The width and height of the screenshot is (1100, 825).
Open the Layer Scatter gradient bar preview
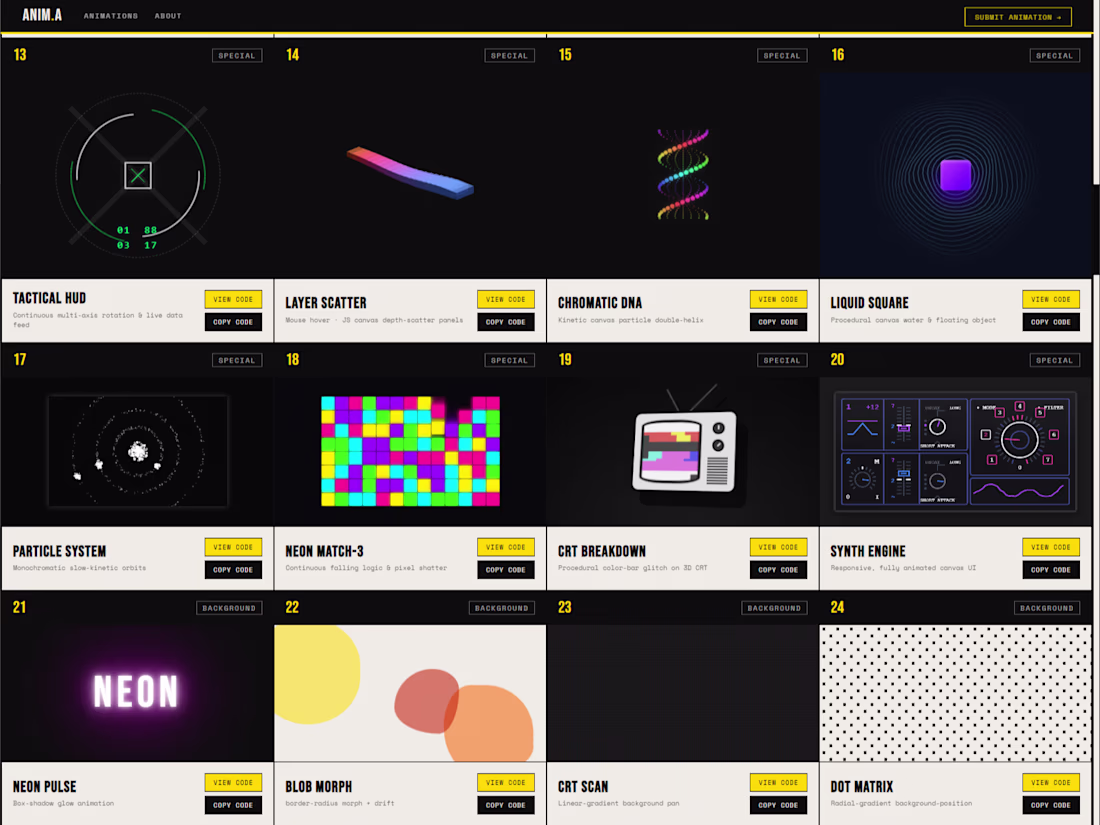[x=410, y=175]
